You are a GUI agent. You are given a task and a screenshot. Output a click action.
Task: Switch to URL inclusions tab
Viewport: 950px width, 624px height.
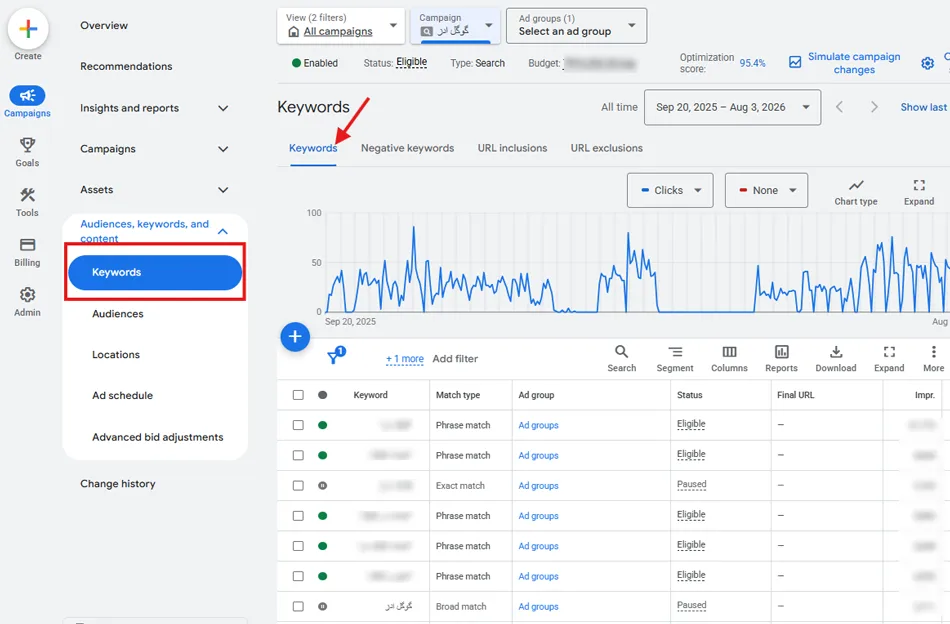pos(512,148)
